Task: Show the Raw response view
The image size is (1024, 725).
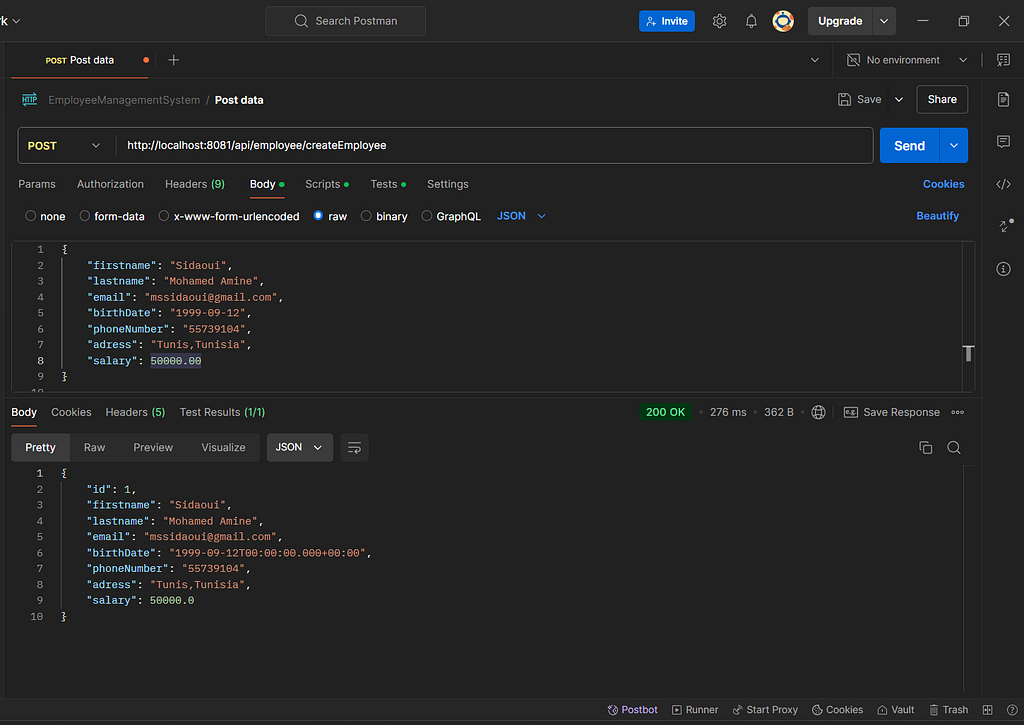Action: point(94,447)
